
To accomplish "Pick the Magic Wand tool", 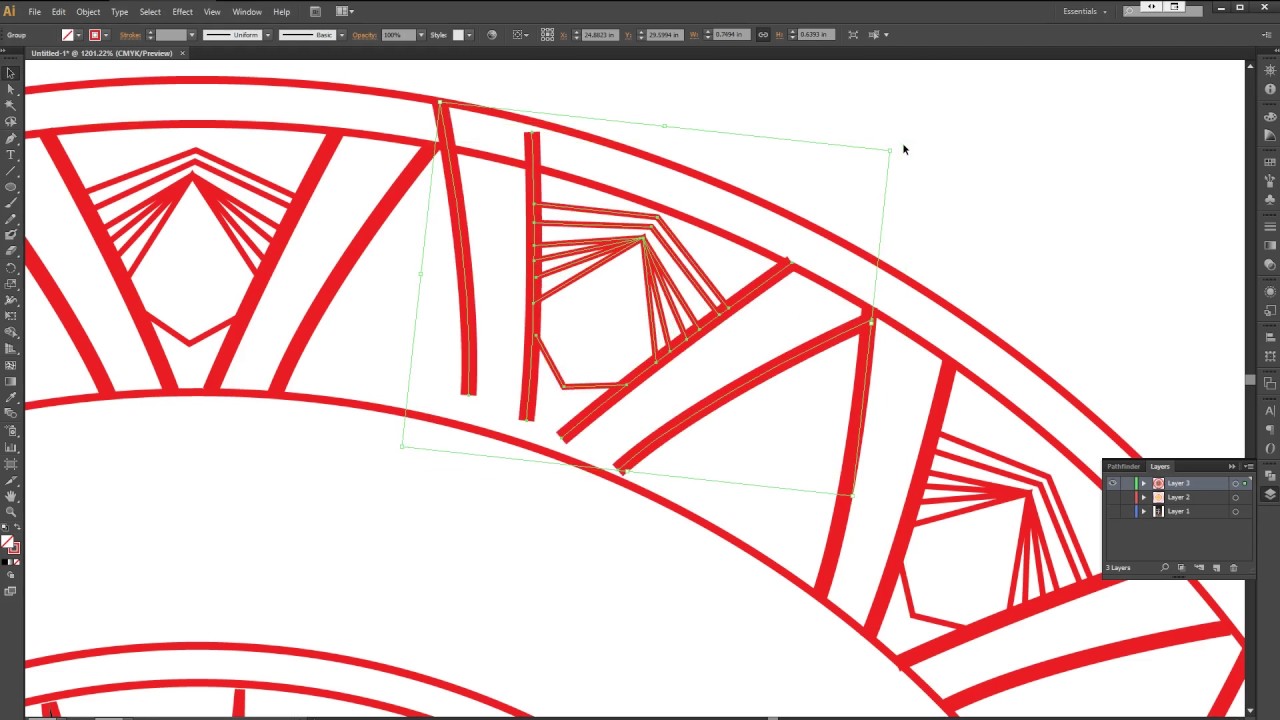I will click(11, 106).
